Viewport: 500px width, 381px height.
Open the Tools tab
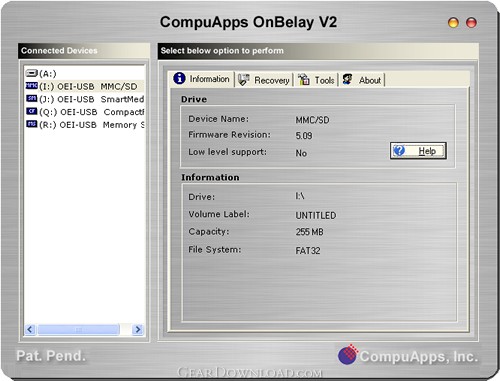coord(317,80)
